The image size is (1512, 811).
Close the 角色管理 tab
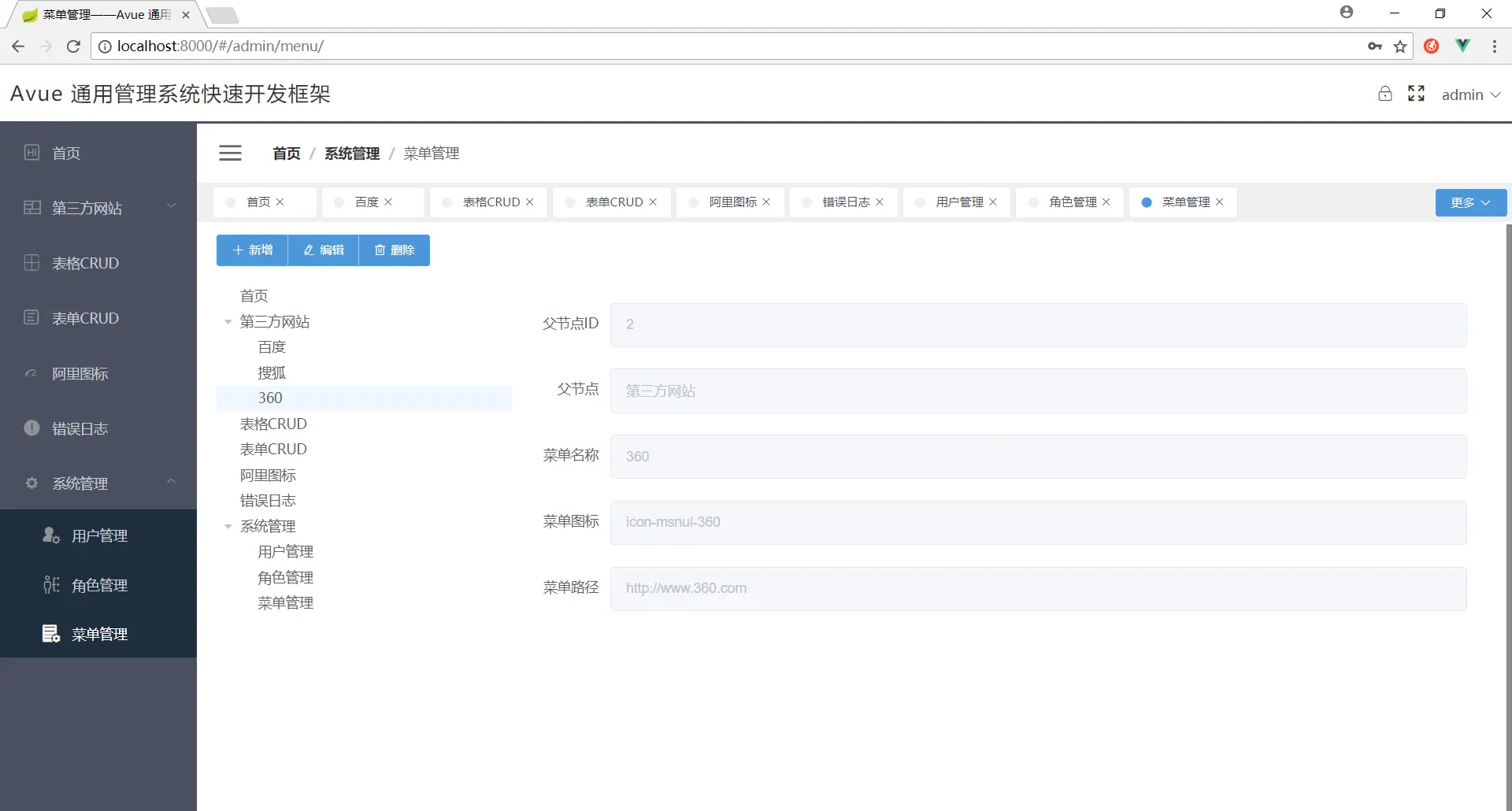[x=1106, y=202]
